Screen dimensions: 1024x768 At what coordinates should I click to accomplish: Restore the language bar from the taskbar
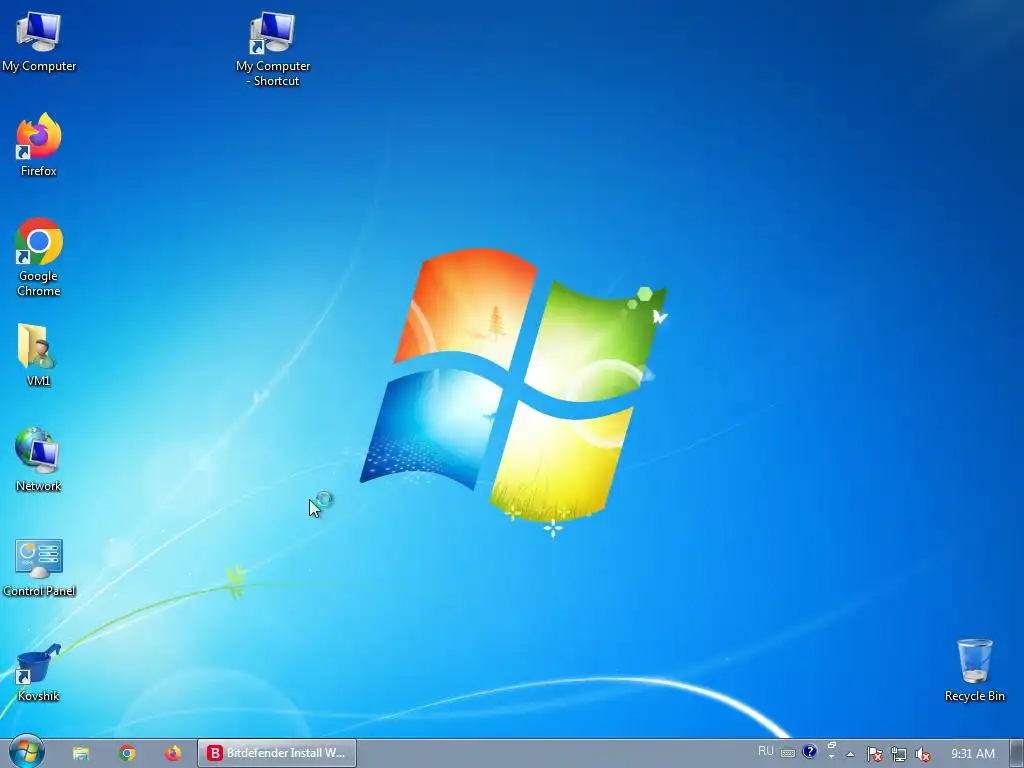tap(832, 745)
